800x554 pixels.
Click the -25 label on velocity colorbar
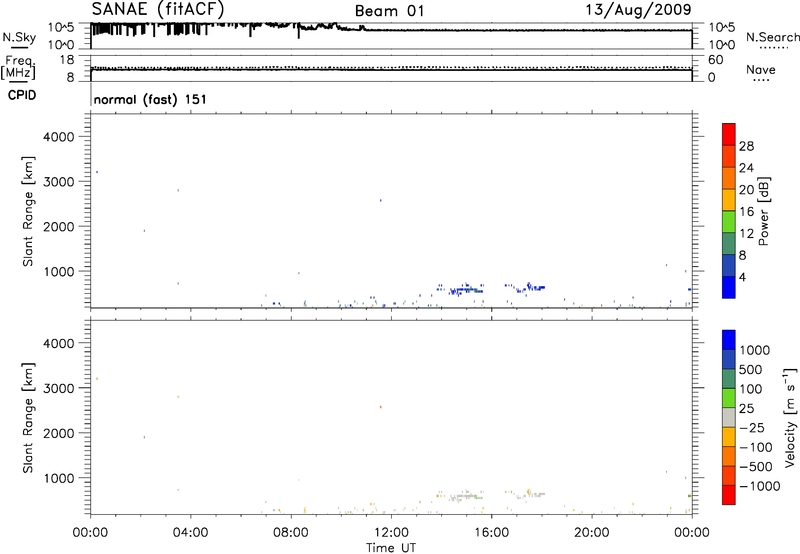tap(752, 428)
